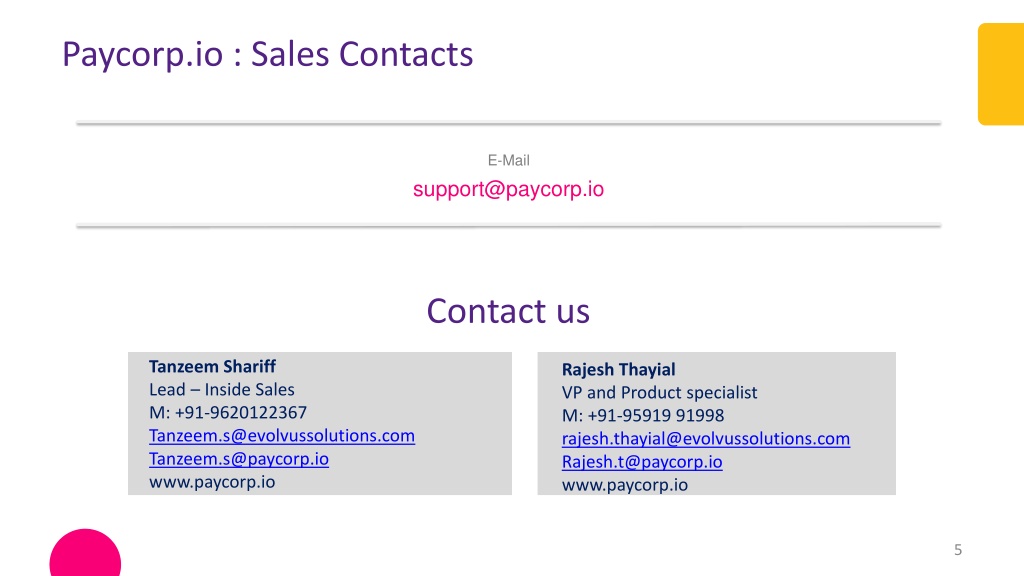
Task: Click the horizontal divider line below the title
Action: tap(508, 123)
